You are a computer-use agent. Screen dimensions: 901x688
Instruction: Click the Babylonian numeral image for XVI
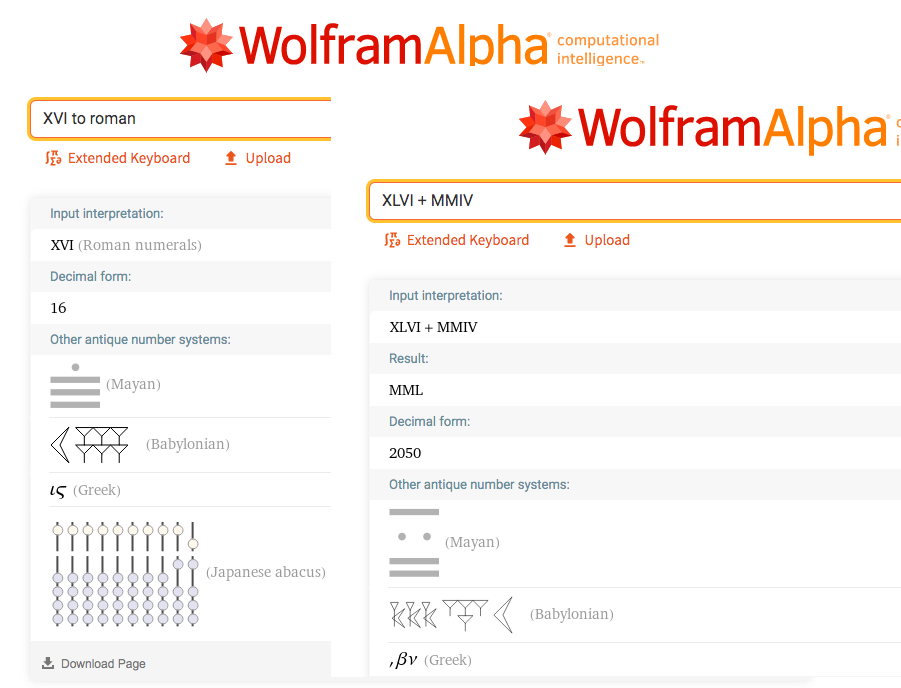pyautogui.click(x=90, y=444)
